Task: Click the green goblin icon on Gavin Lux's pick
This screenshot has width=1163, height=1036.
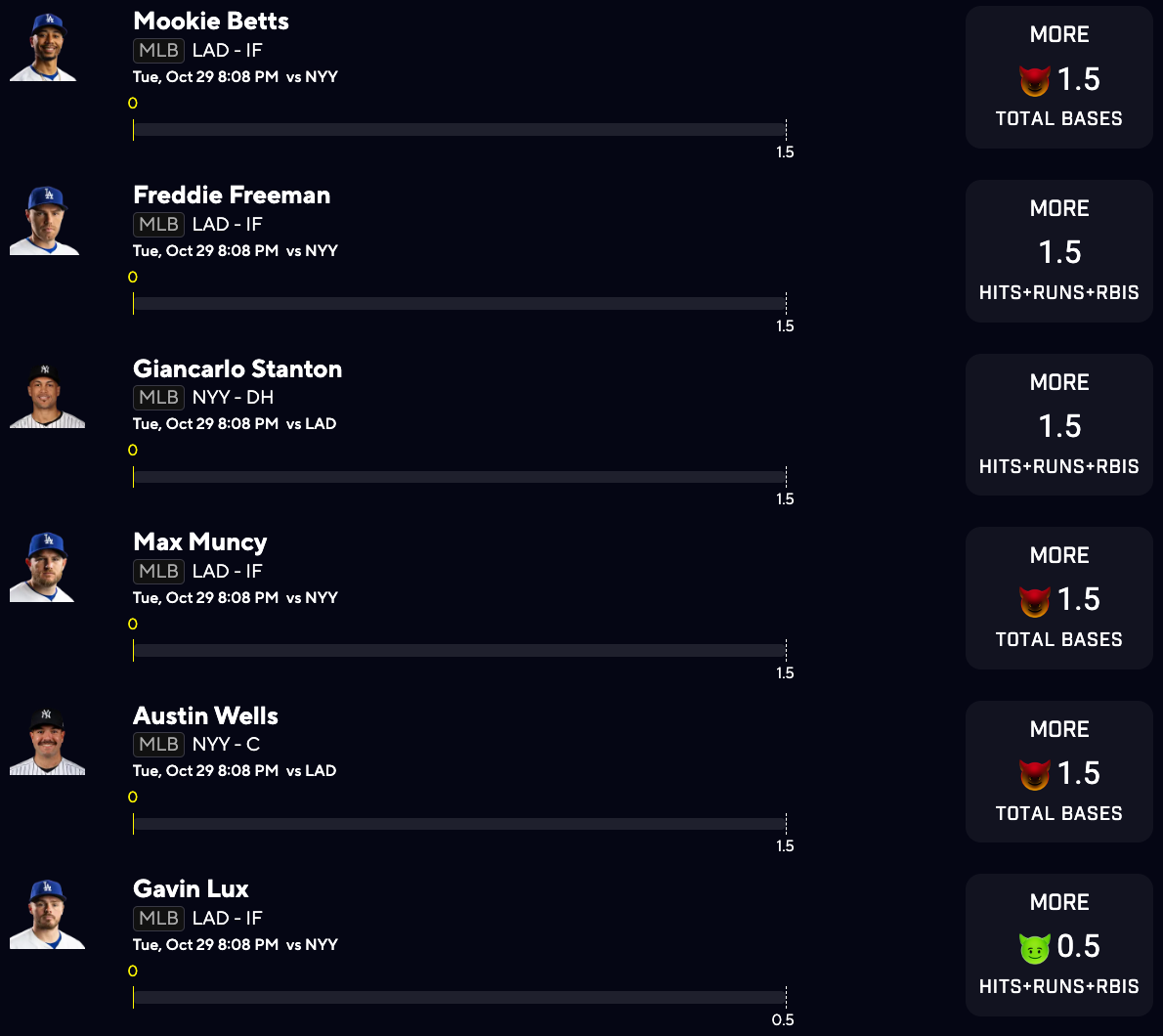Action: [x=1034, y=947]
